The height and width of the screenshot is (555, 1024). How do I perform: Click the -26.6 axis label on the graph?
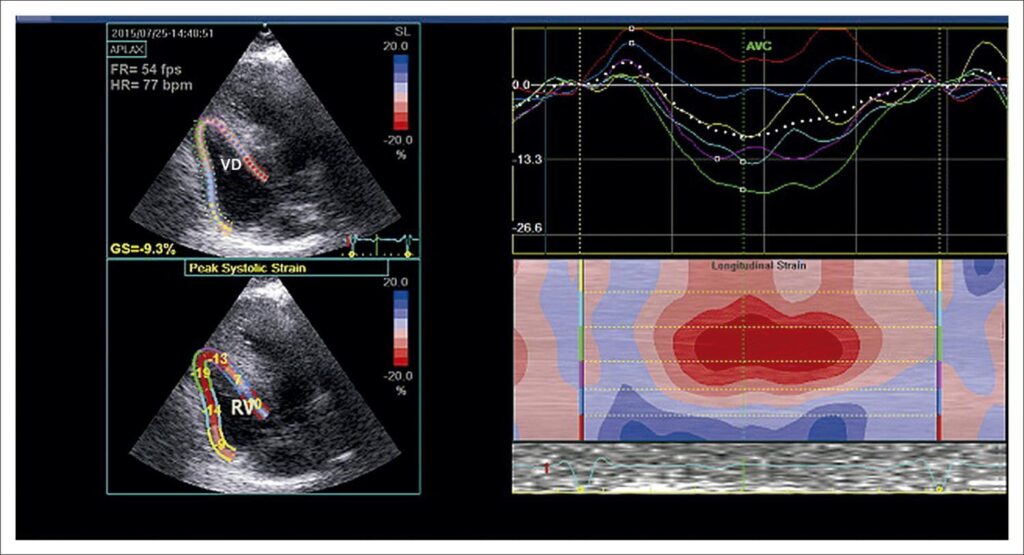tap(526, 228)
